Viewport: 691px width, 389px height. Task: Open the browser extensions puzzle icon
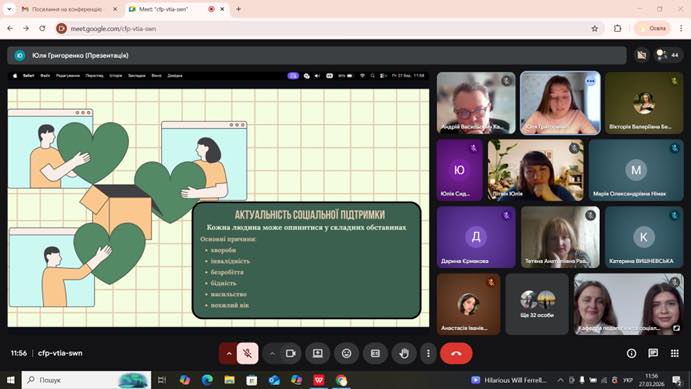(617, 28)
